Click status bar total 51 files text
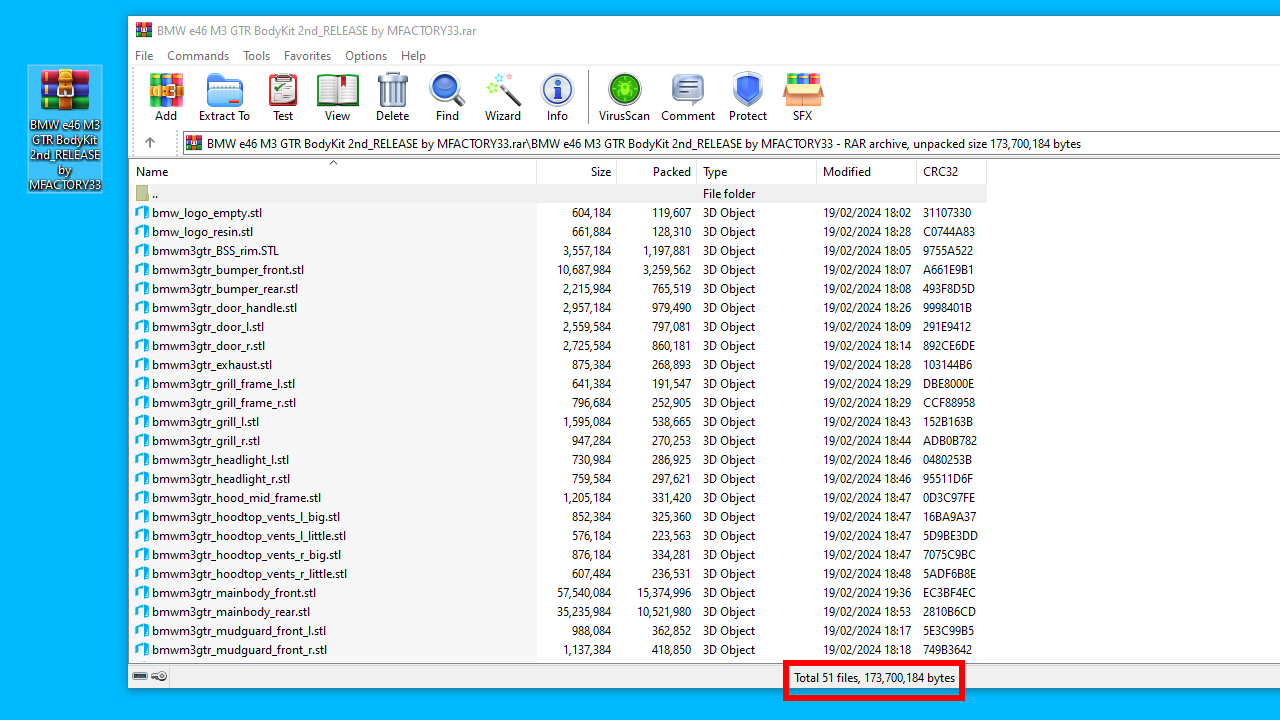1280x720 pixels. (x=875, y=678)
